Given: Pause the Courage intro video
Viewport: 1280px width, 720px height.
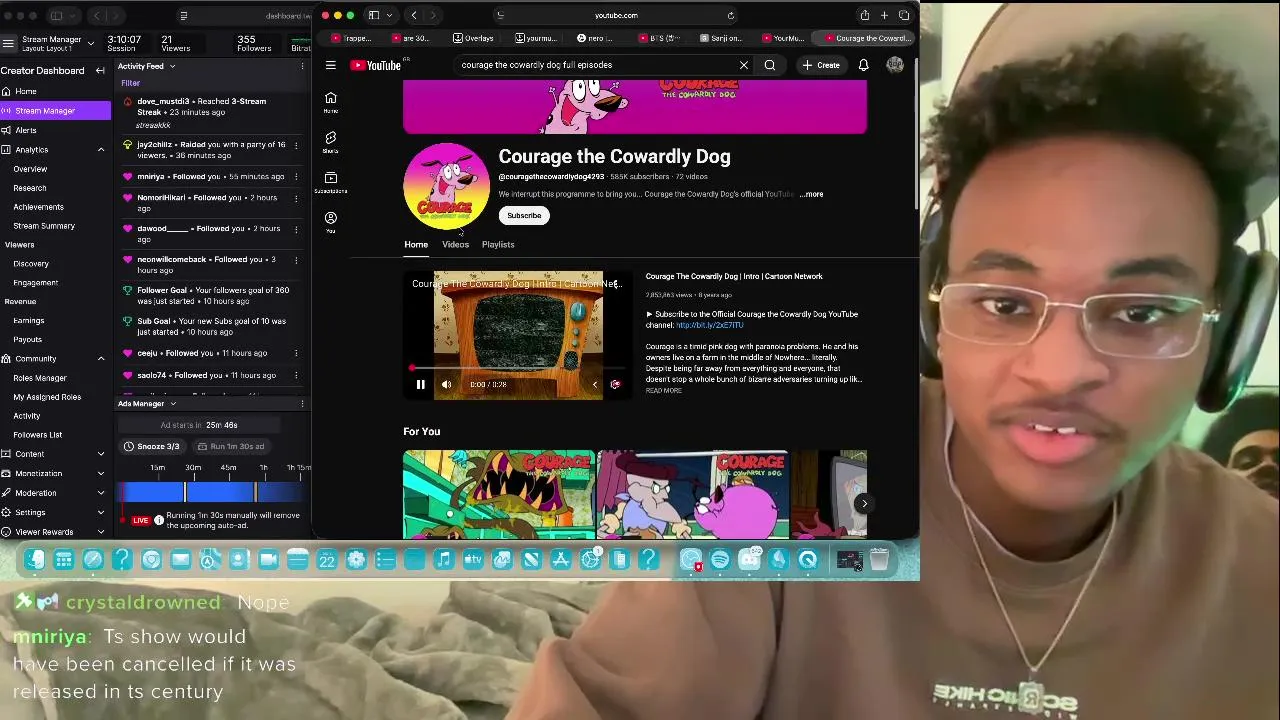Looking at the screenshot, I should pyautogui.click(x=421, y=384).
